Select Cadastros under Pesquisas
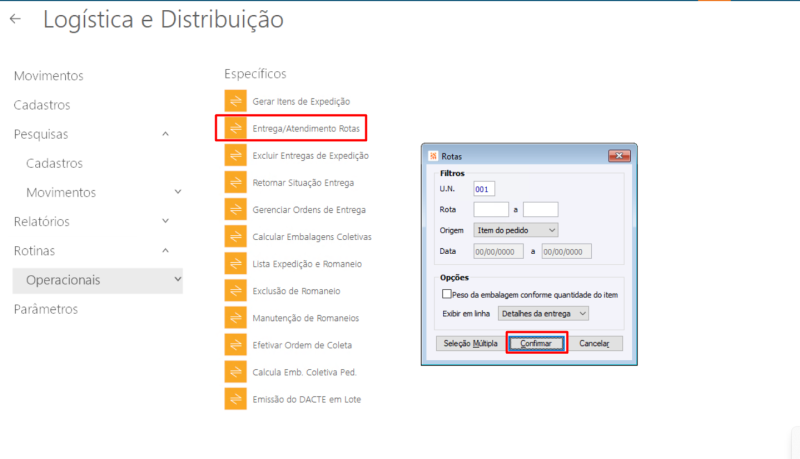 [x=54, y=163]
